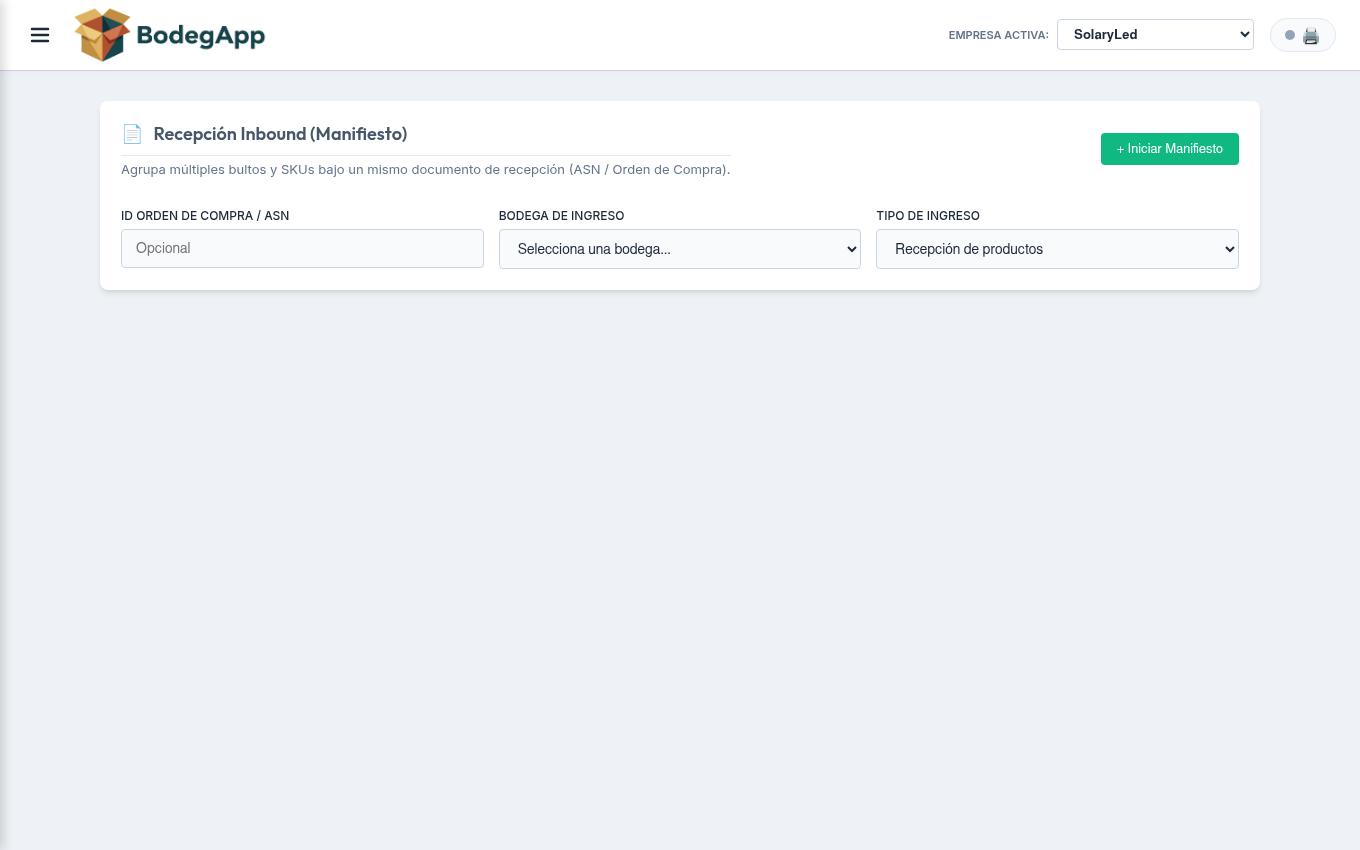Click the BODEGA DE INGRESO label
Viewport: 1360px width, 850px height.
[x=561, y=216]
